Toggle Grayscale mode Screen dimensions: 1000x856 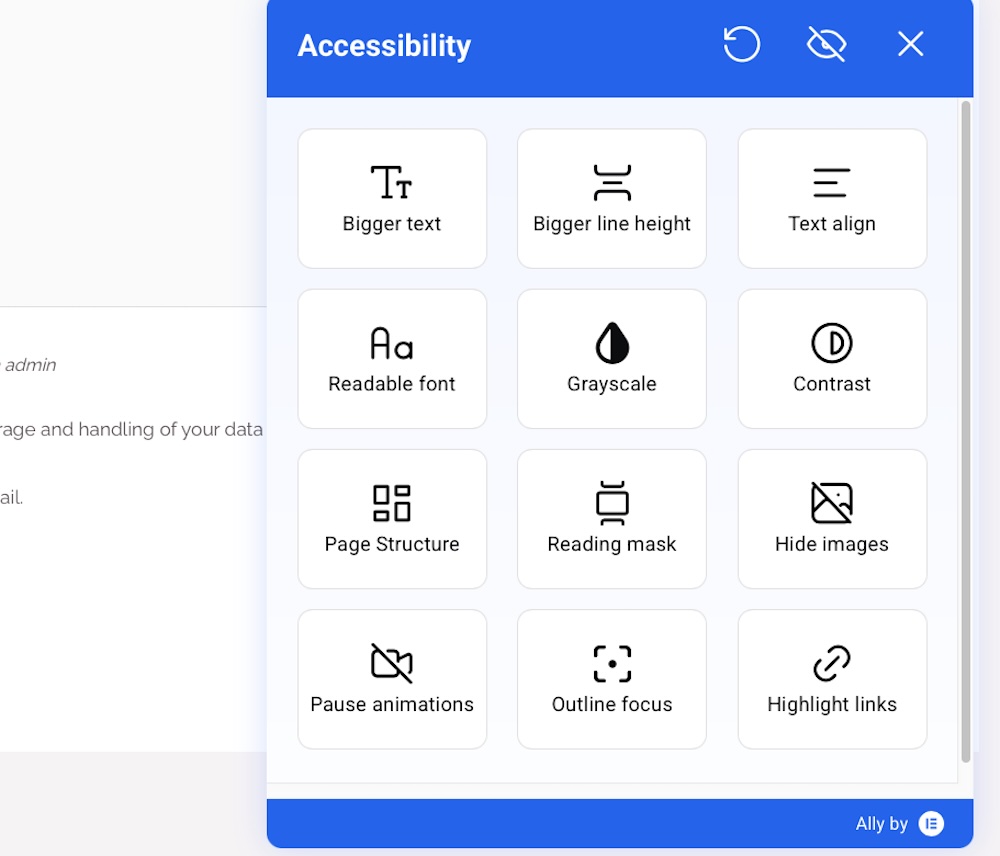tap(611, 359)
